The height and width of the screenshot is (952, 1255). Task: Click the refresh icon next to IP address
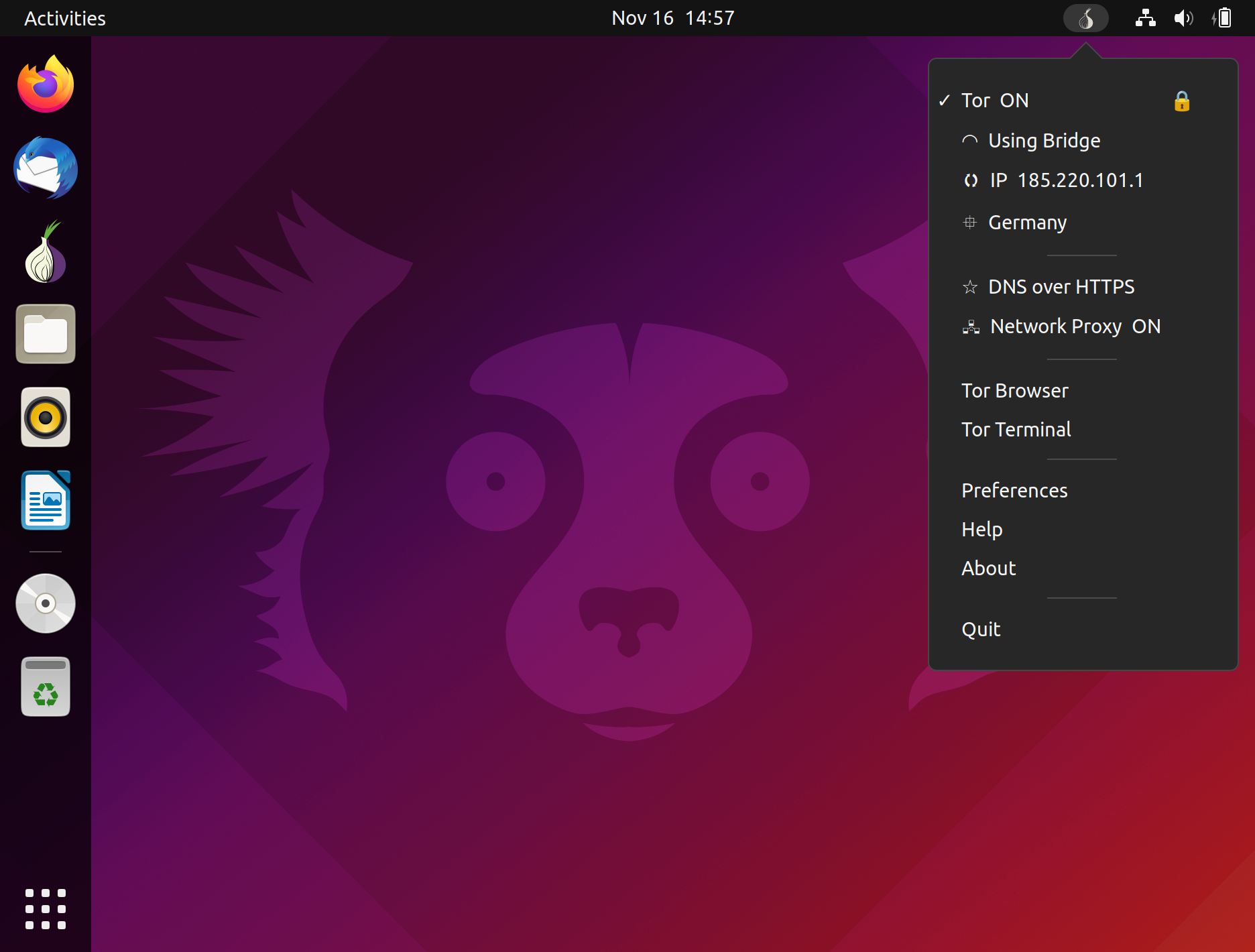(971, 180)
